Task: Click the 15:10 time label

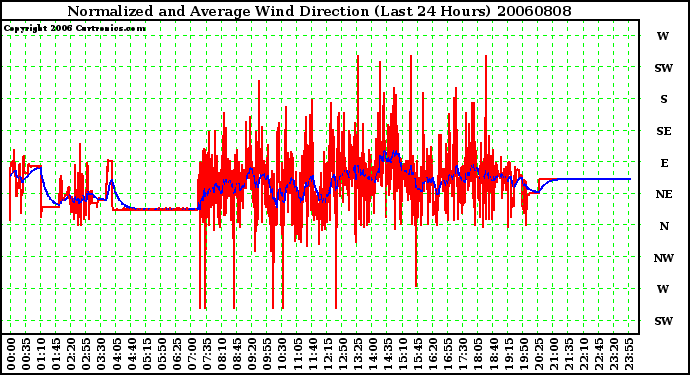Action: (403, 354)
